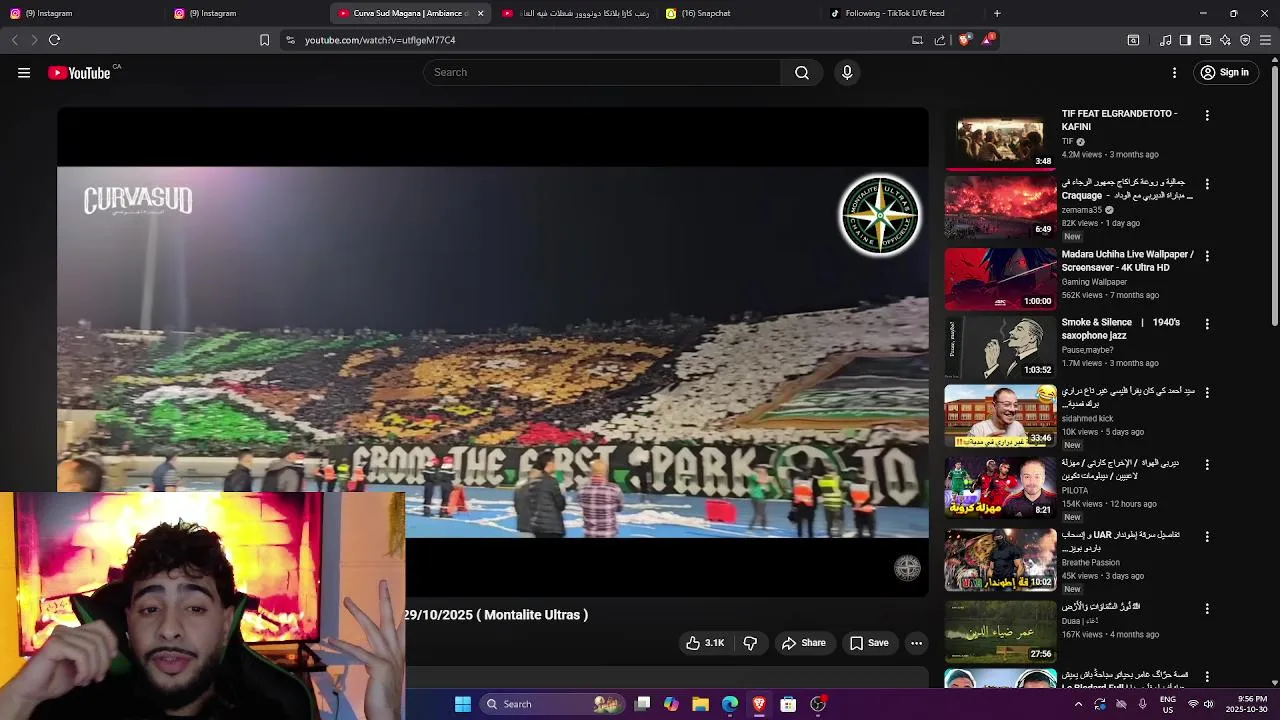
Task: Open more actions menu below the video
Action: 916,643
